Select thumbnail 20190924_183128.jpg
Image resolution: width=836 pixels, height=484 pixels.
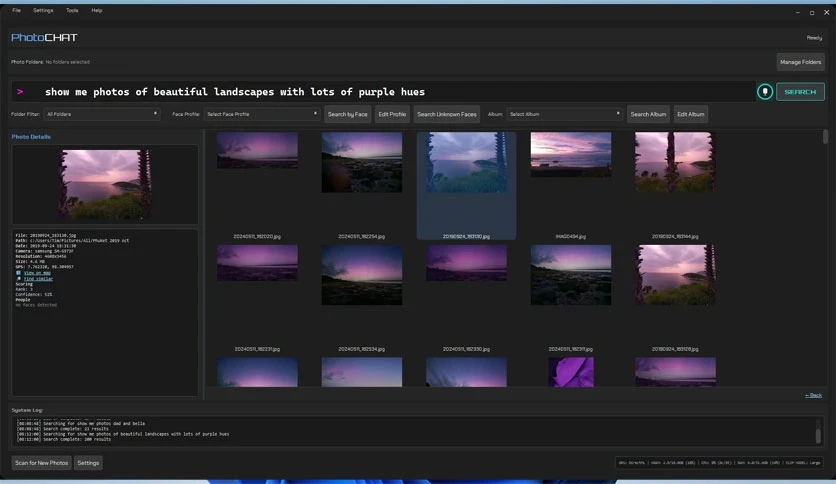coord(675,275)
